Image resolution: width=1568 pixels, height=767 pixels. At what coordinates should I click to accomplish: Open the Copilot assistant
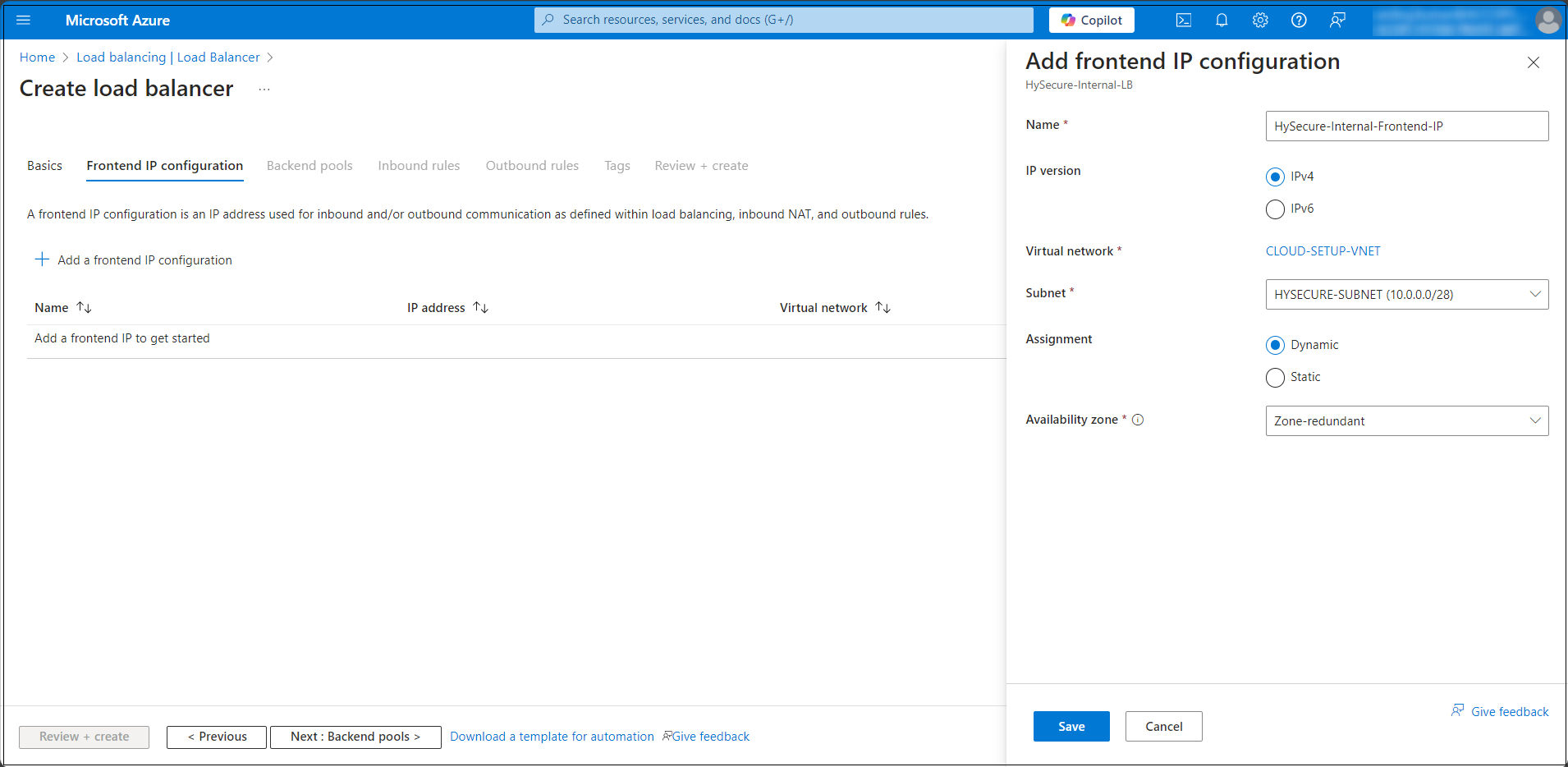[x=1091, y=21]
